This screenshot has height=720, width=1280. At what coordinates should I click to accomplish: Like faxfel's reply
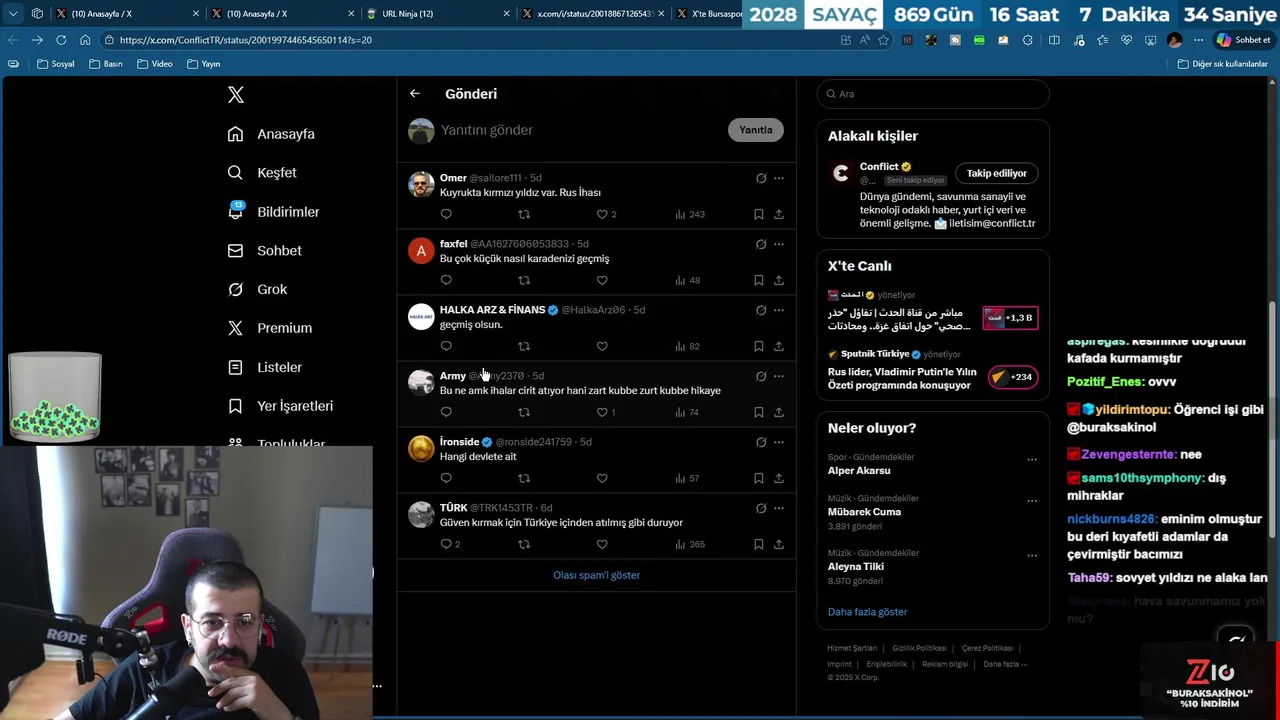(602, 280)
